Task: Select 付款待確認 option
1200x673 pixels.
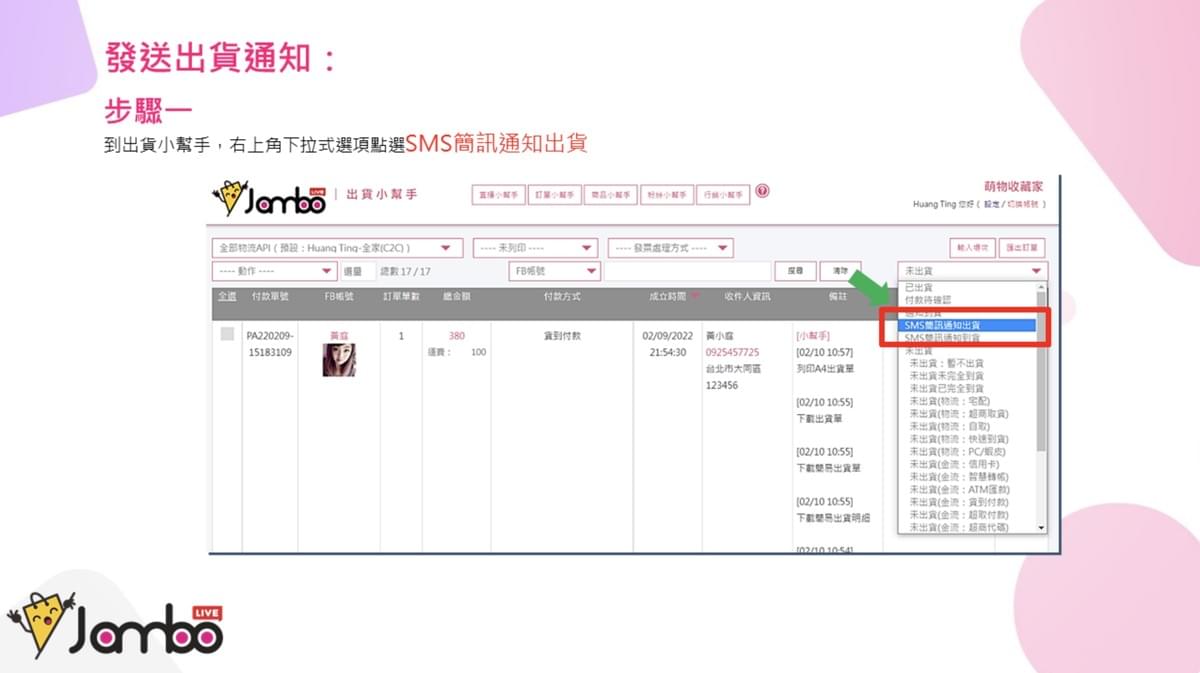Action: [x=966, y=299]
